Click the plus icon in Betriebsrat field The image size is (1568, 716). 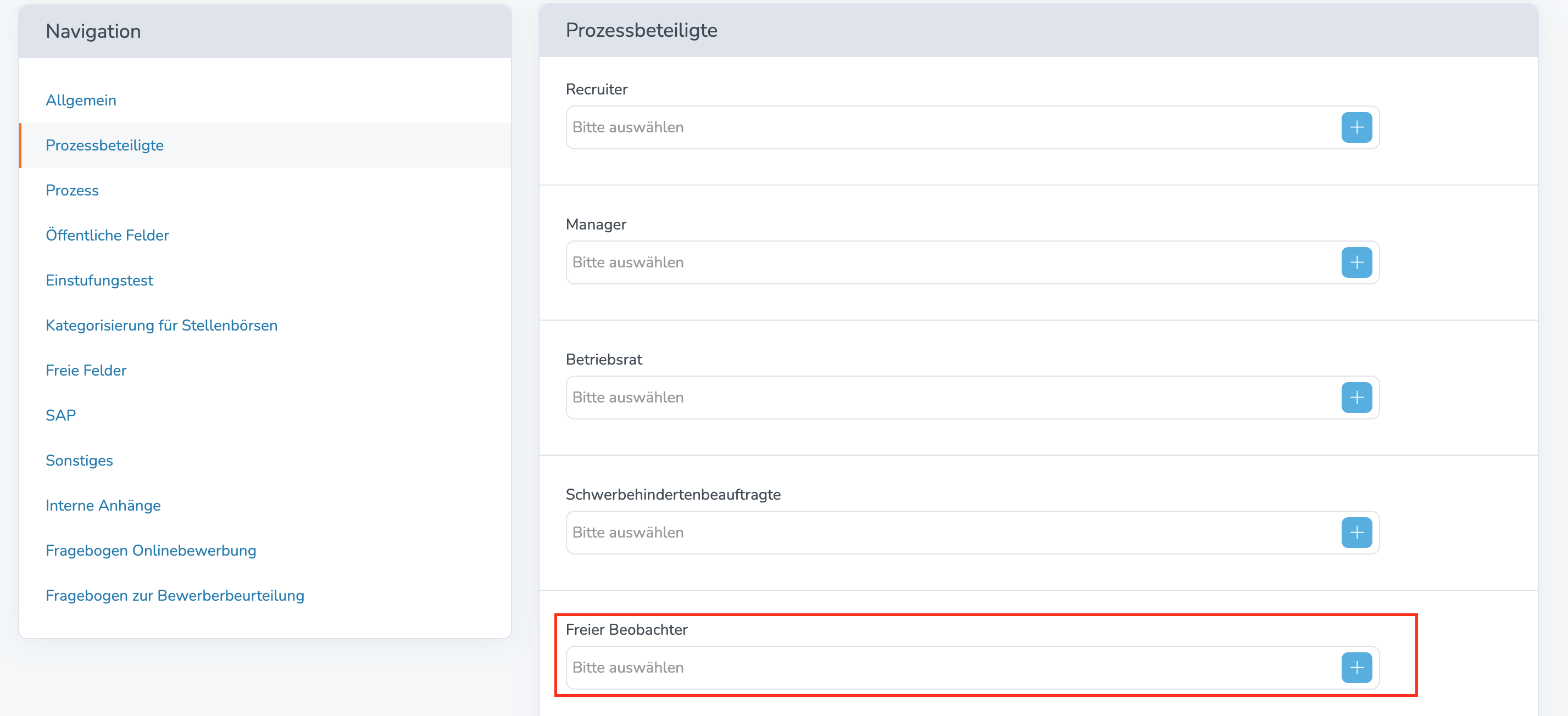1356,397
